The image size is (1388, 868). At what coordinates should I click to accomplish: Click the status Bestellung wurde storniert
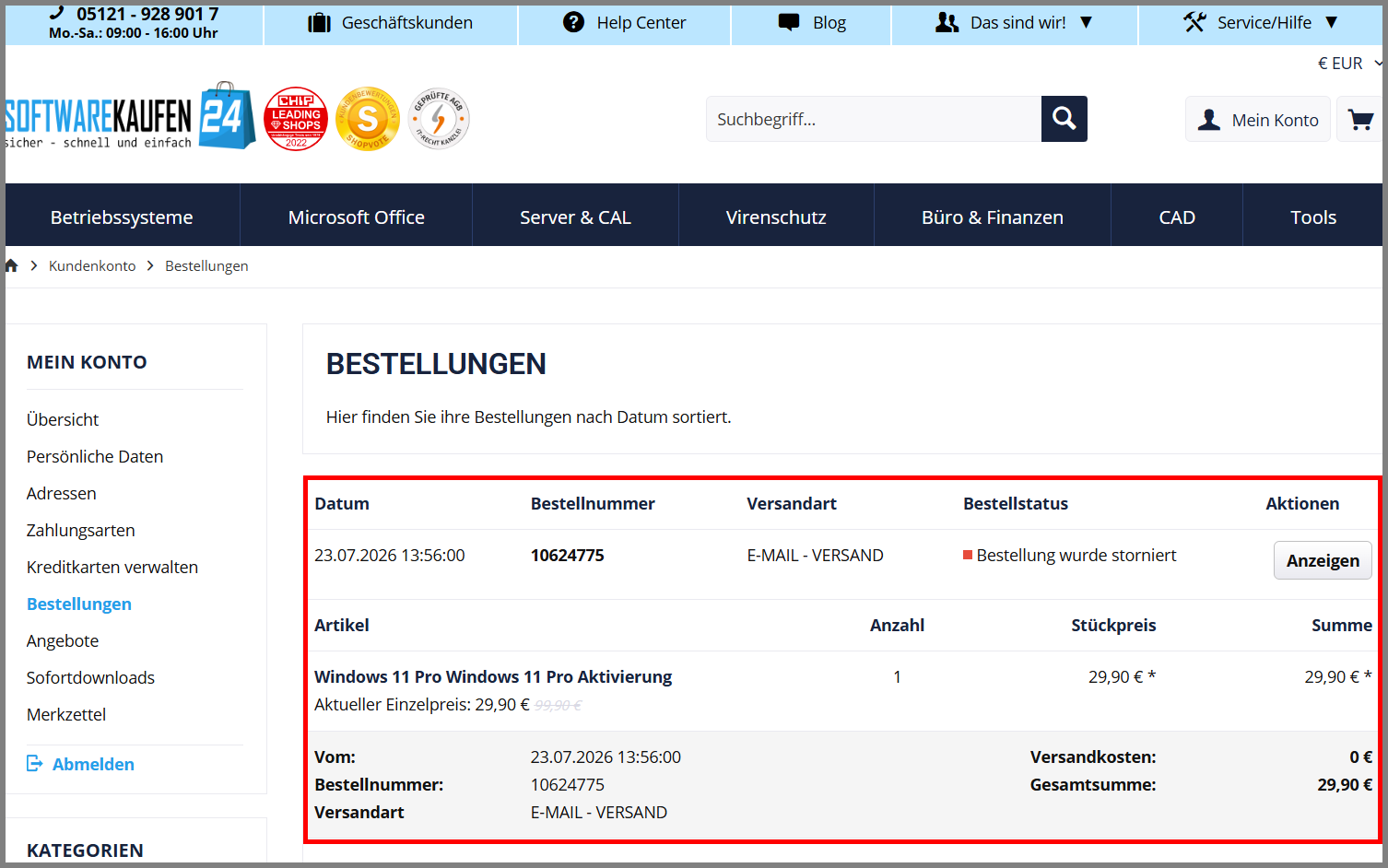pyautogui.click(x=1076, y=555)
